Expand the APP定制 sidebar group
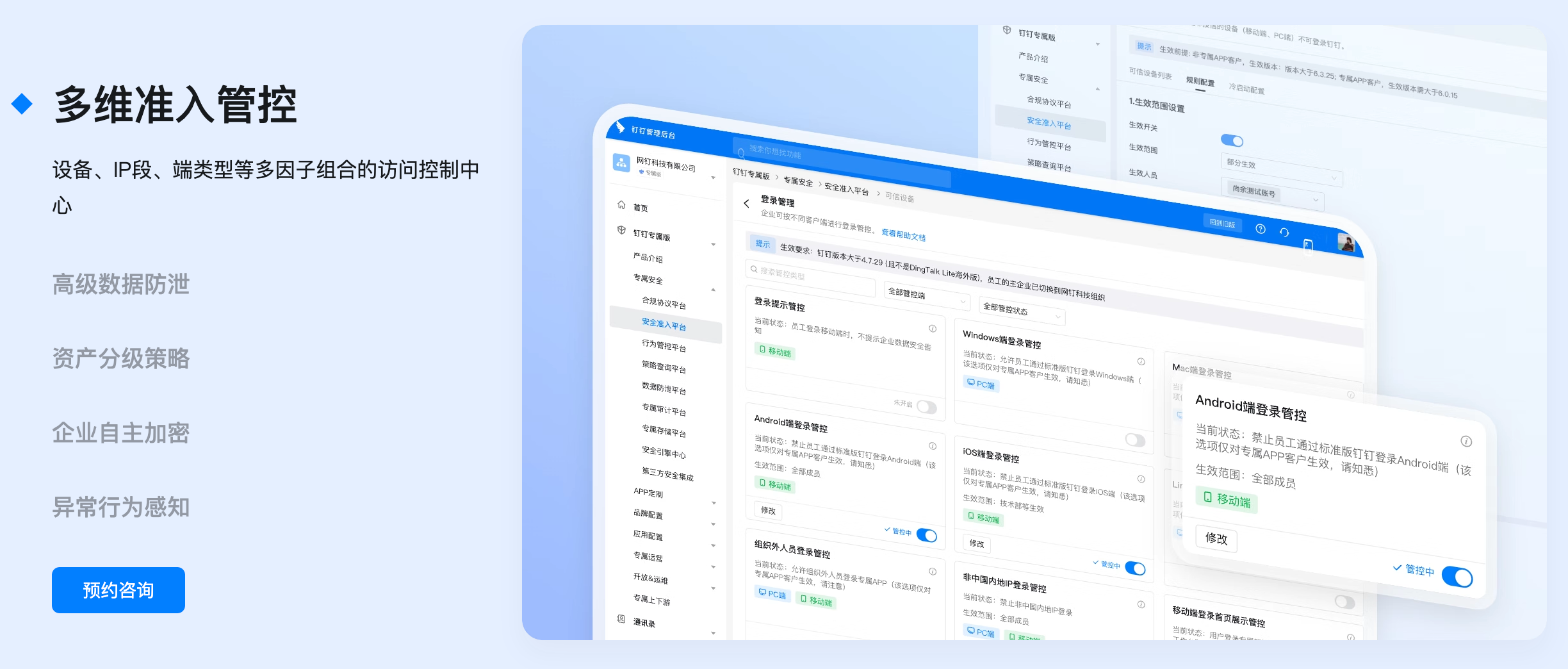The width and height of the screenshot is (1568, 669). (714, 503)
